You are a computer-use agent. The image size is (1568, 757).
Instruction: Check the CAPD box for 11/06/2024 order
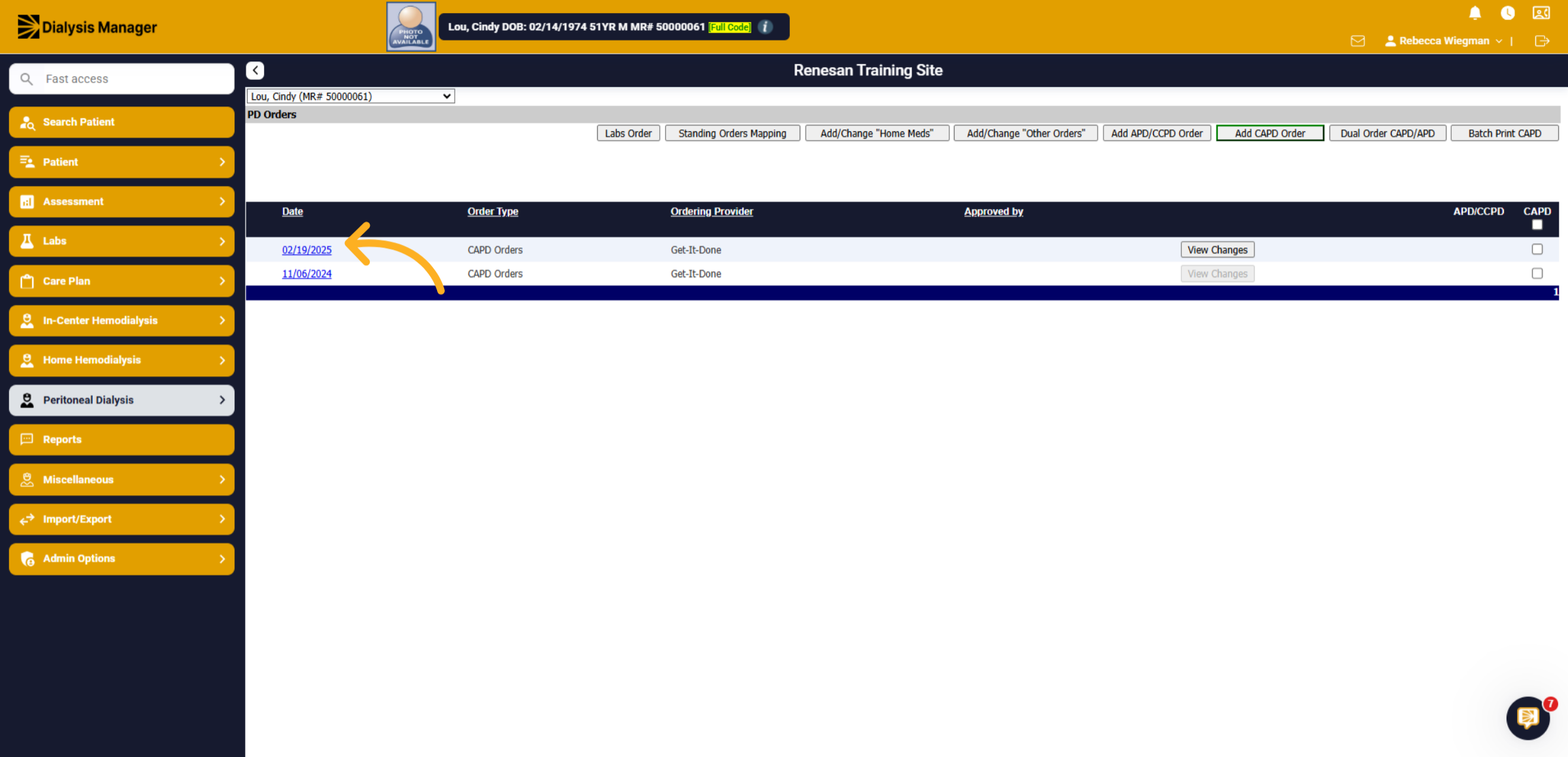(x=1537, y=273)
